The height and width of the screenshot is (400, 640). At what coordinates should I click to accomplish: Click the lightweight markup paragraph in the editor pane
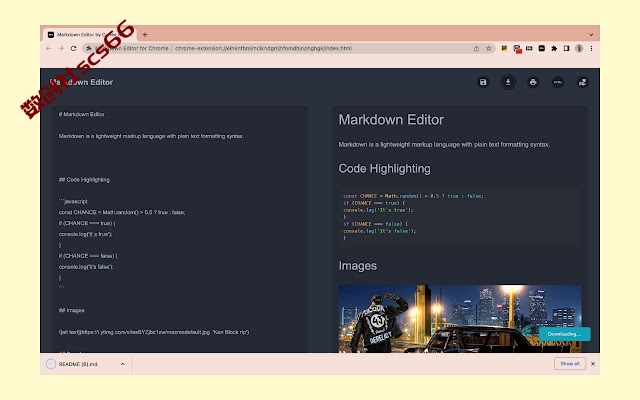151,136
